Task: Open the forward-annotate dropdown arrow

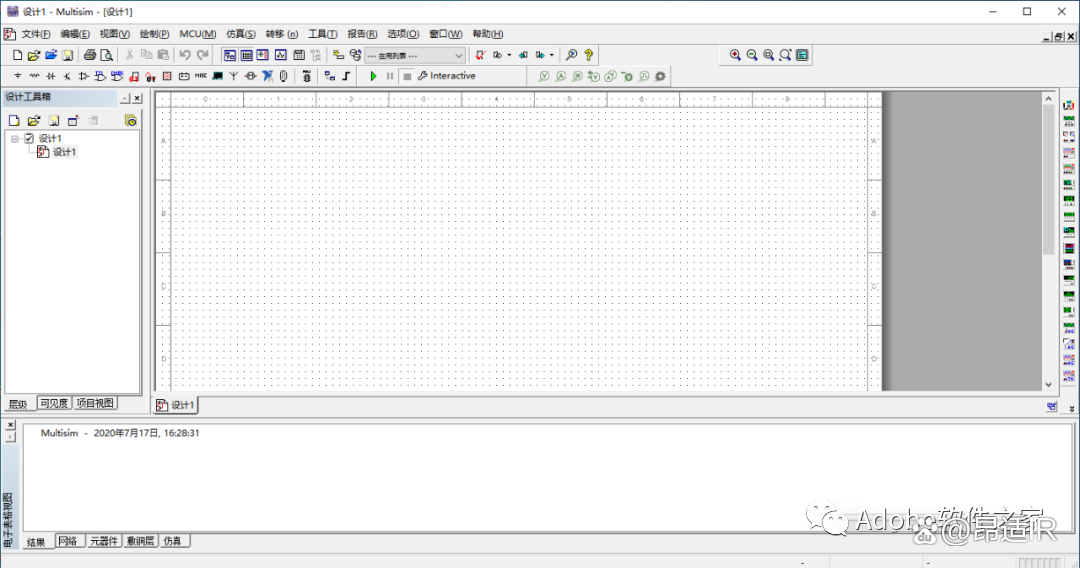Action: 552,55
